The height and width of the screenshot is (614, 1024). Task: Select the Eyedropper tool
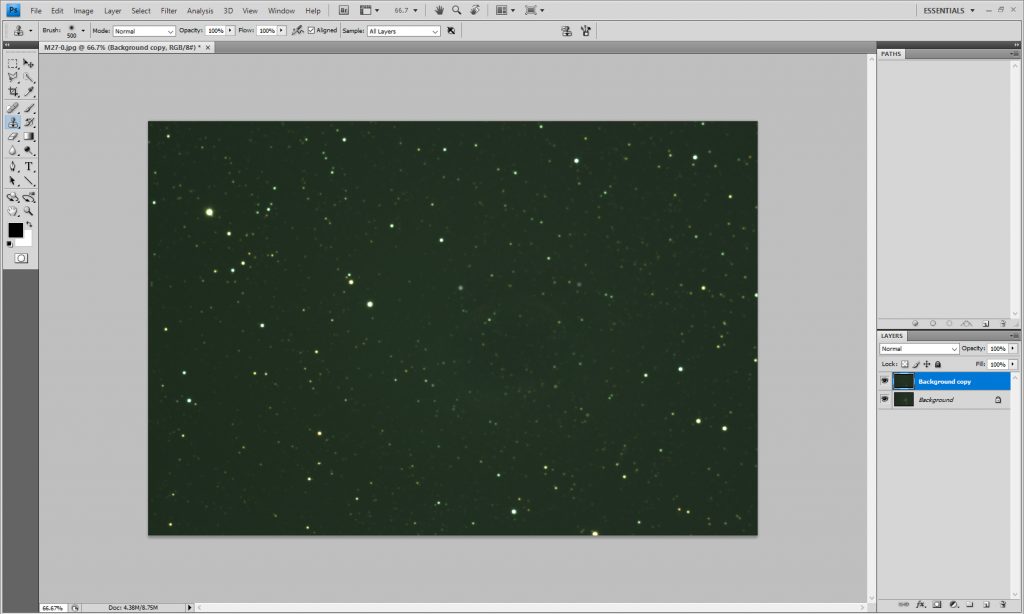click(29, 91)
